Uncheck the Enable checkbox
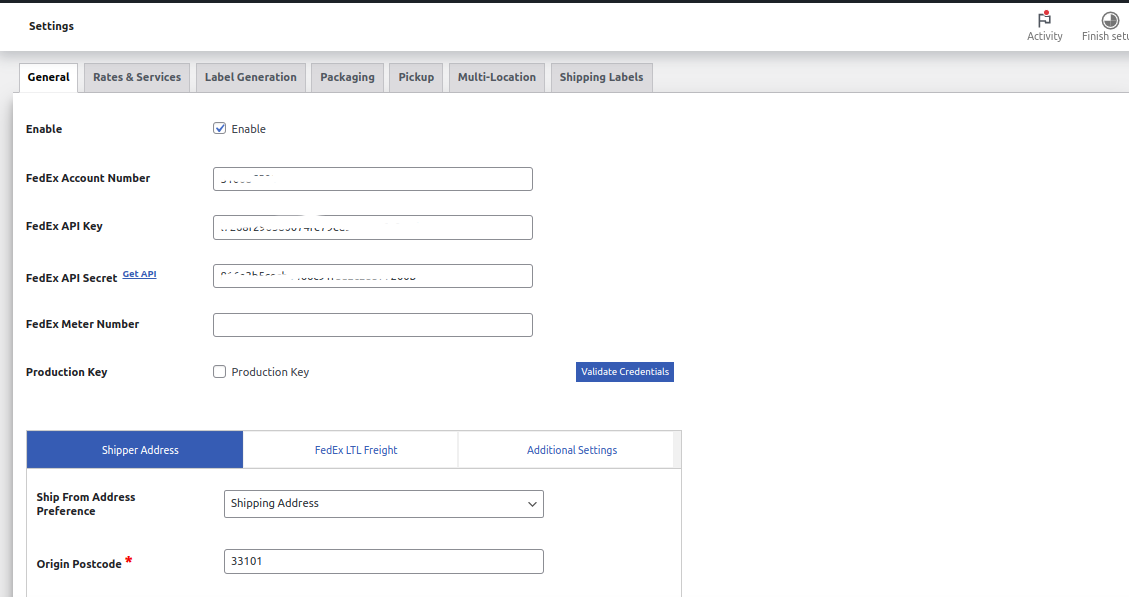This screenshot has width=1129, height=597. point(220,129)
